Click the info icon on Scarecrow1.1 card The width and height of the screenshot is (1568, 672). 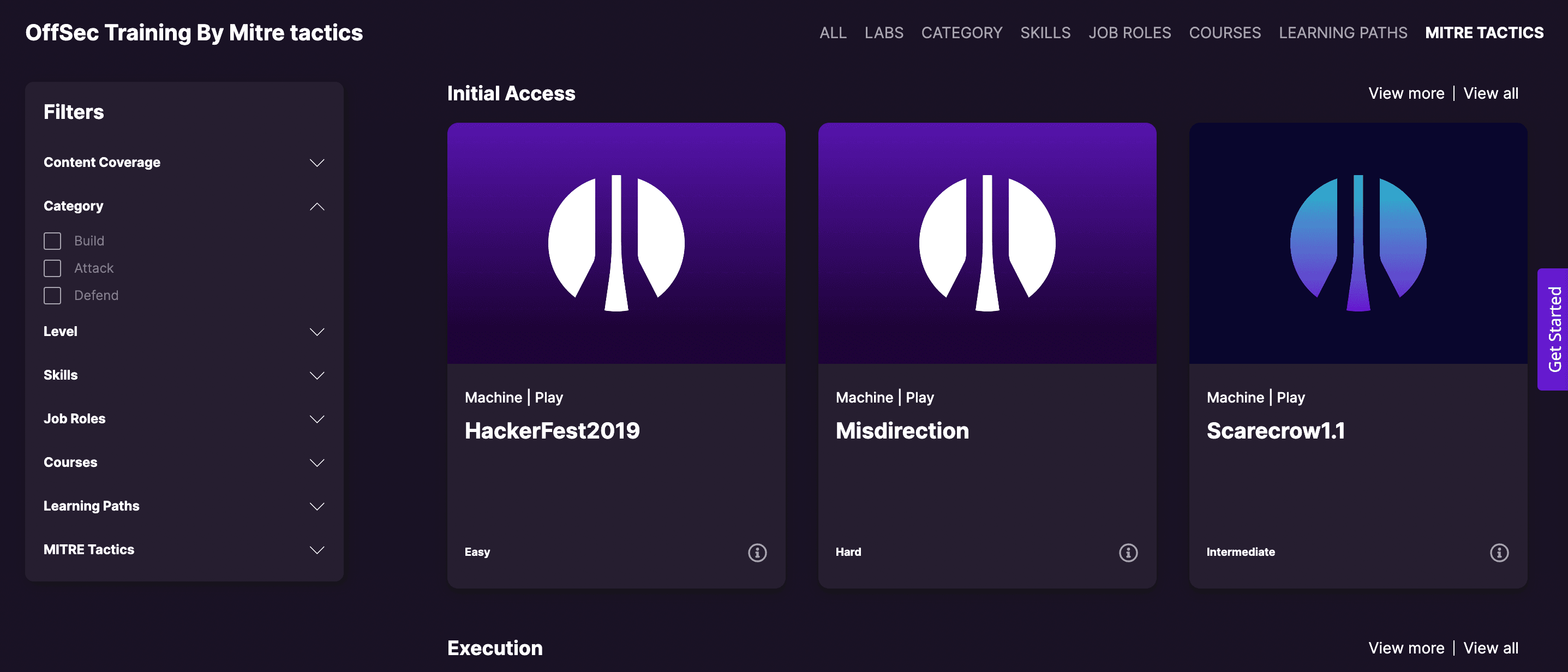point(1499,552)
